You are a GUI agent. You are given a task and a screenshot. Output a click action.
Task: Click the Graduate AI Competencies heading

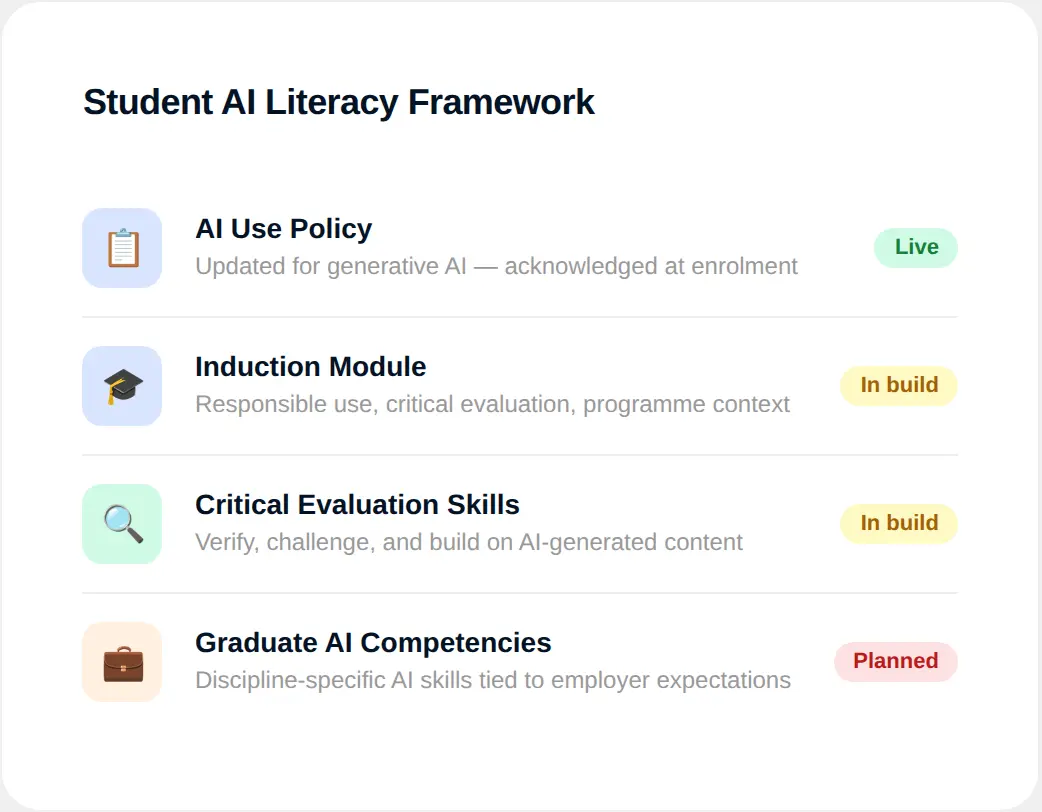(372, 643)
